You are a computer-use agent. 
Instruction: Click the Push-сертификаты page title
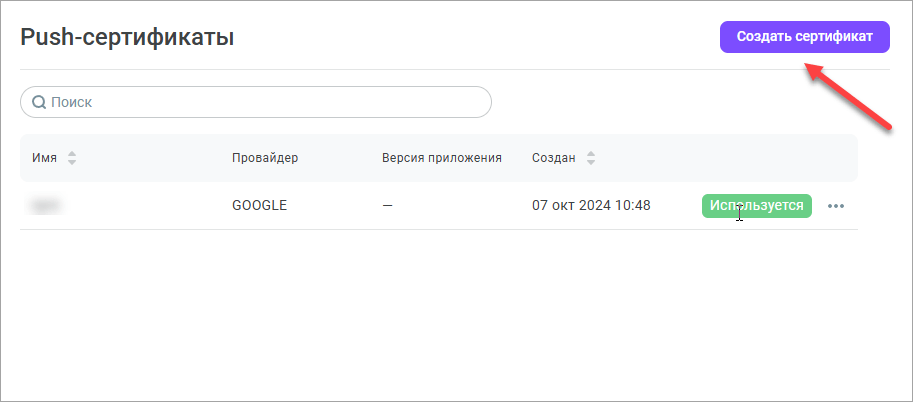tap(127, 37)
